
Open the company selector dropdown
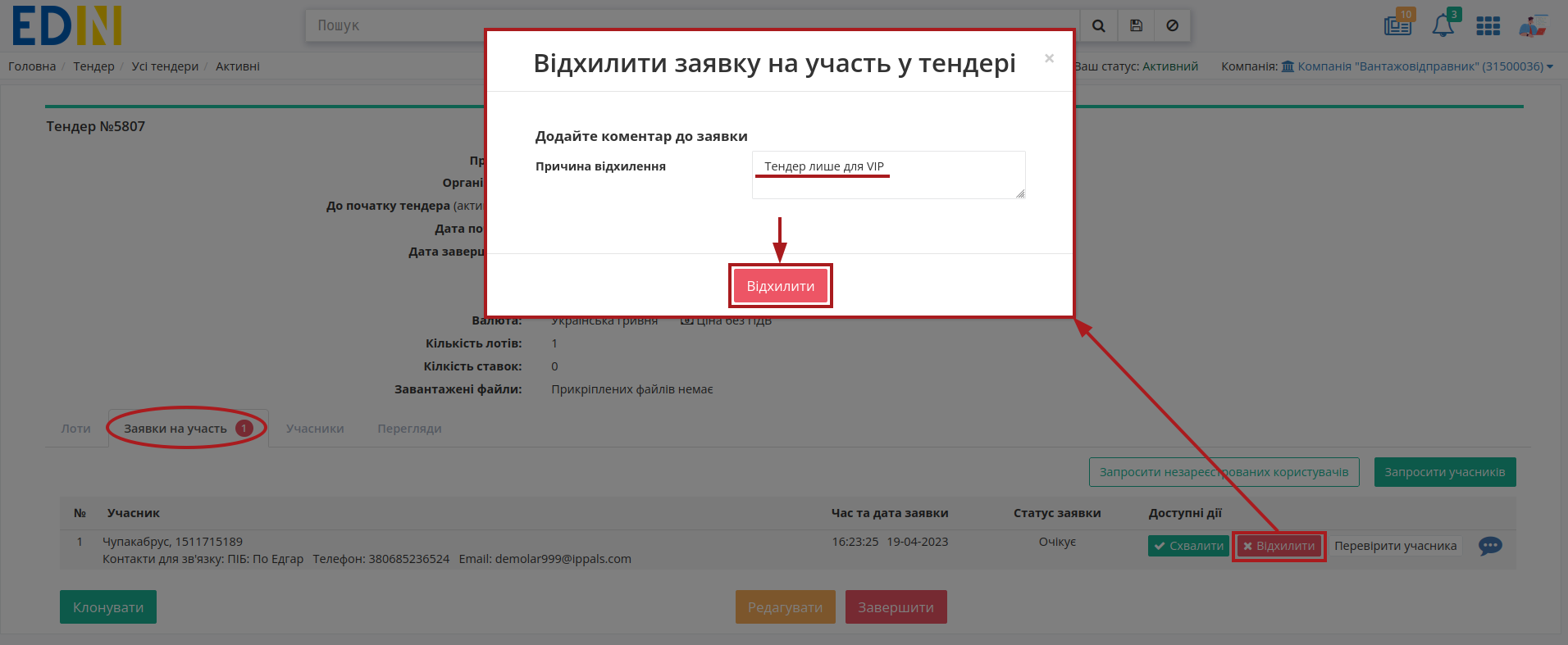(x=1424, y=66)
